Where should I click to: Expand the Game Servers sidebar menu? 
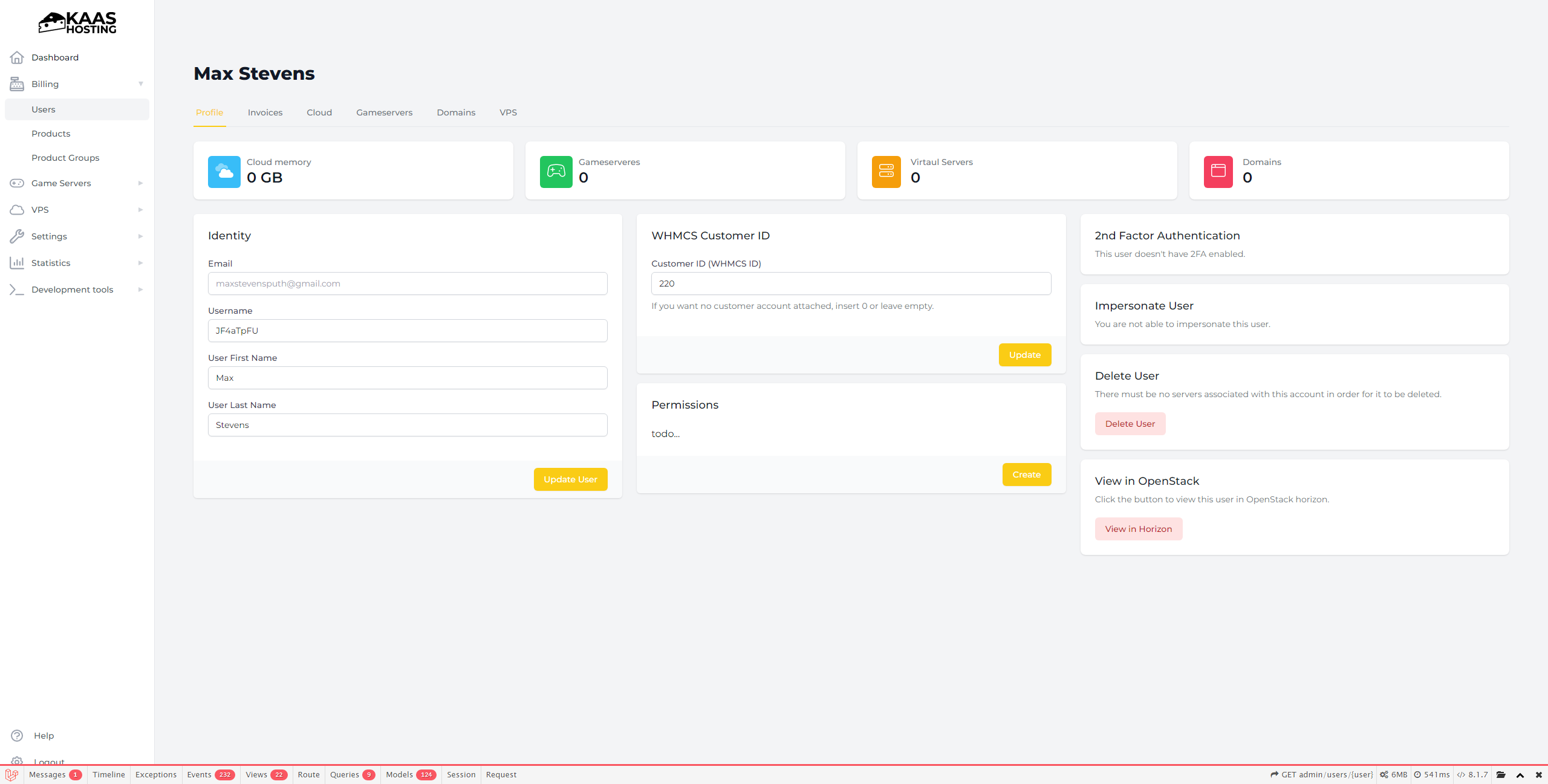coord(140,183)
